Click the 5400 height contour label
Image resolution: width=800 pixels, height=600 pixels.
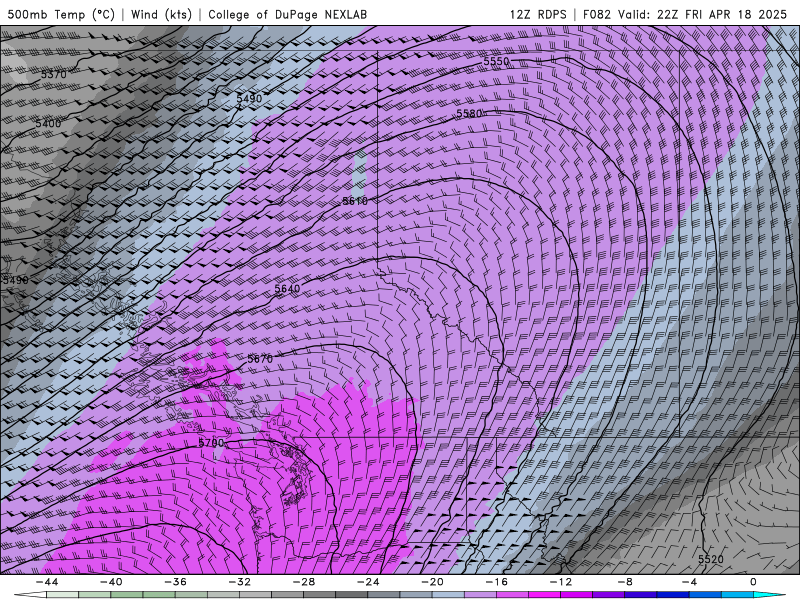(48, 123)
